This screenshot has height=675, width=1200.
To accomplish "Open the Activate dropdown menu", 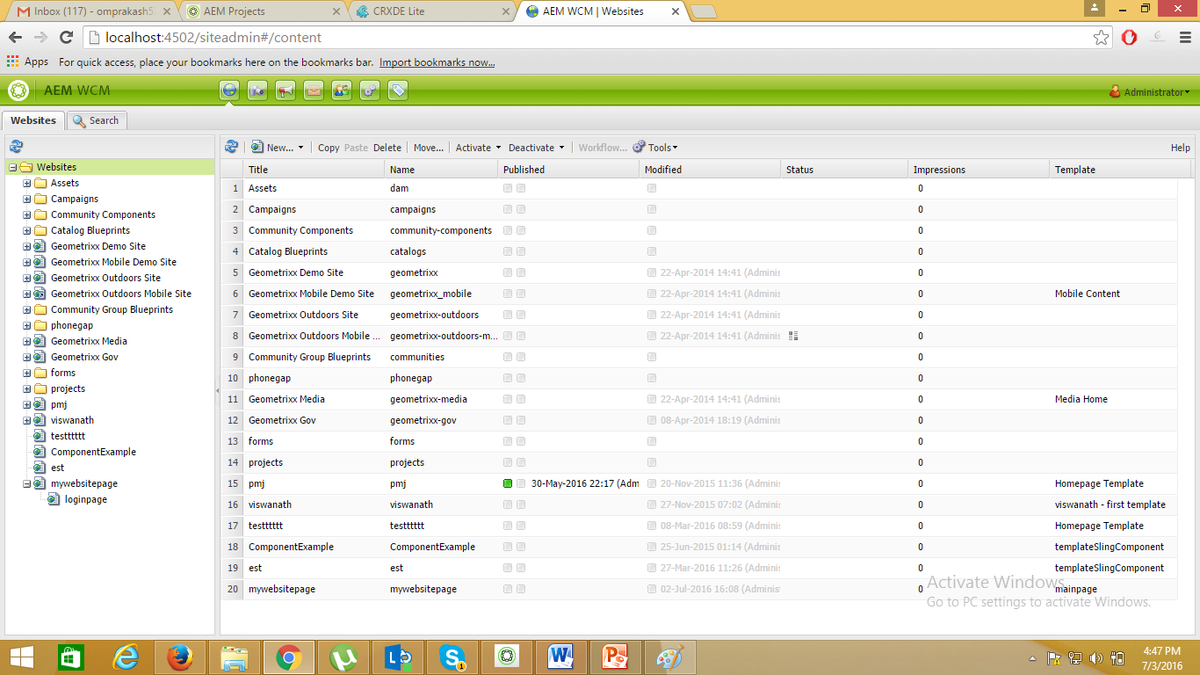I will tap(477, 148).
